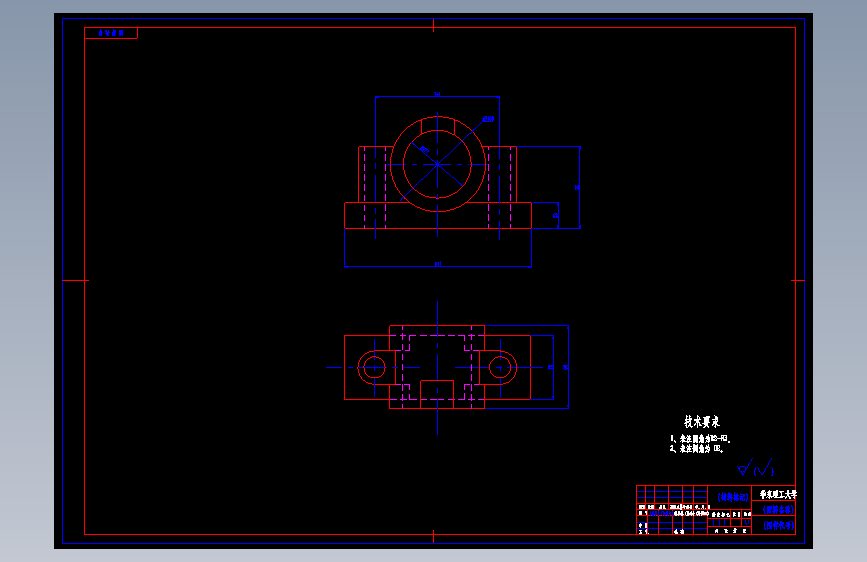Select technical requirement note line 1
The height and width of the screenshot is (562, 867).
click(701, 439)
